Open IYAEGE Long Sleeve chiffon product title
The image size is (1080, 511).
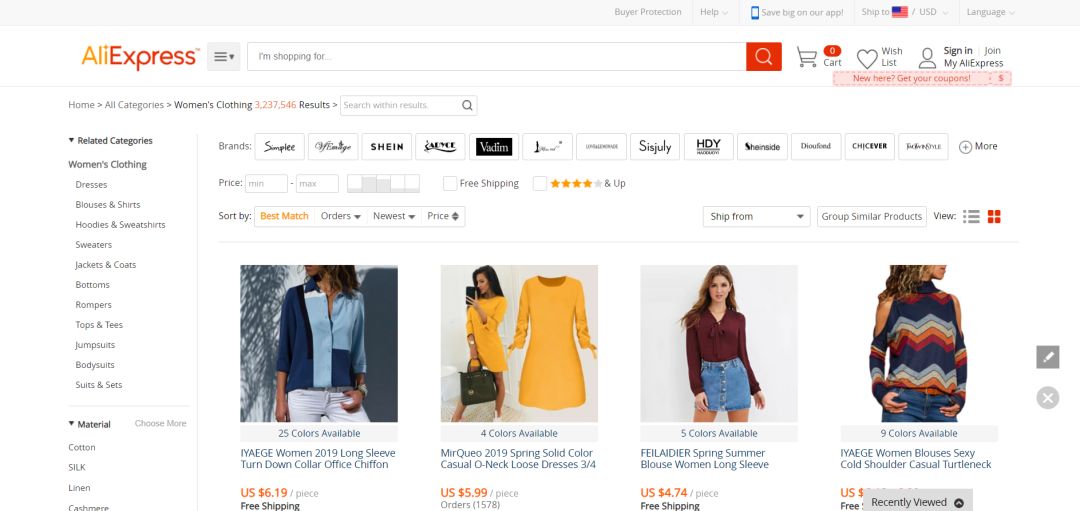pos(318,459)
